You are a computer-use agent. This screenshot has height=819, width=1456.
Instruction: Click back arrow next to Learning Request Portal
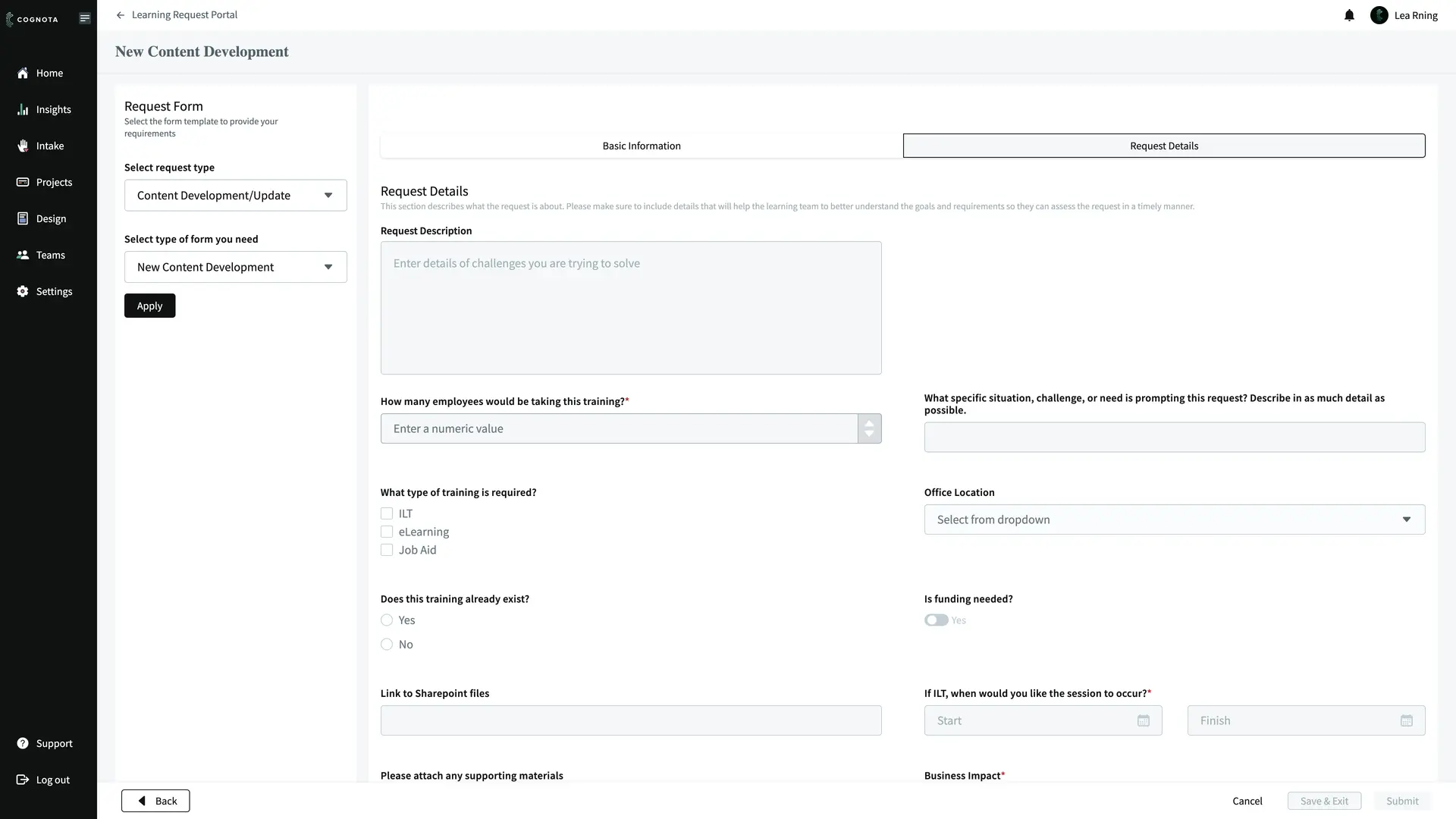[121, 15]
